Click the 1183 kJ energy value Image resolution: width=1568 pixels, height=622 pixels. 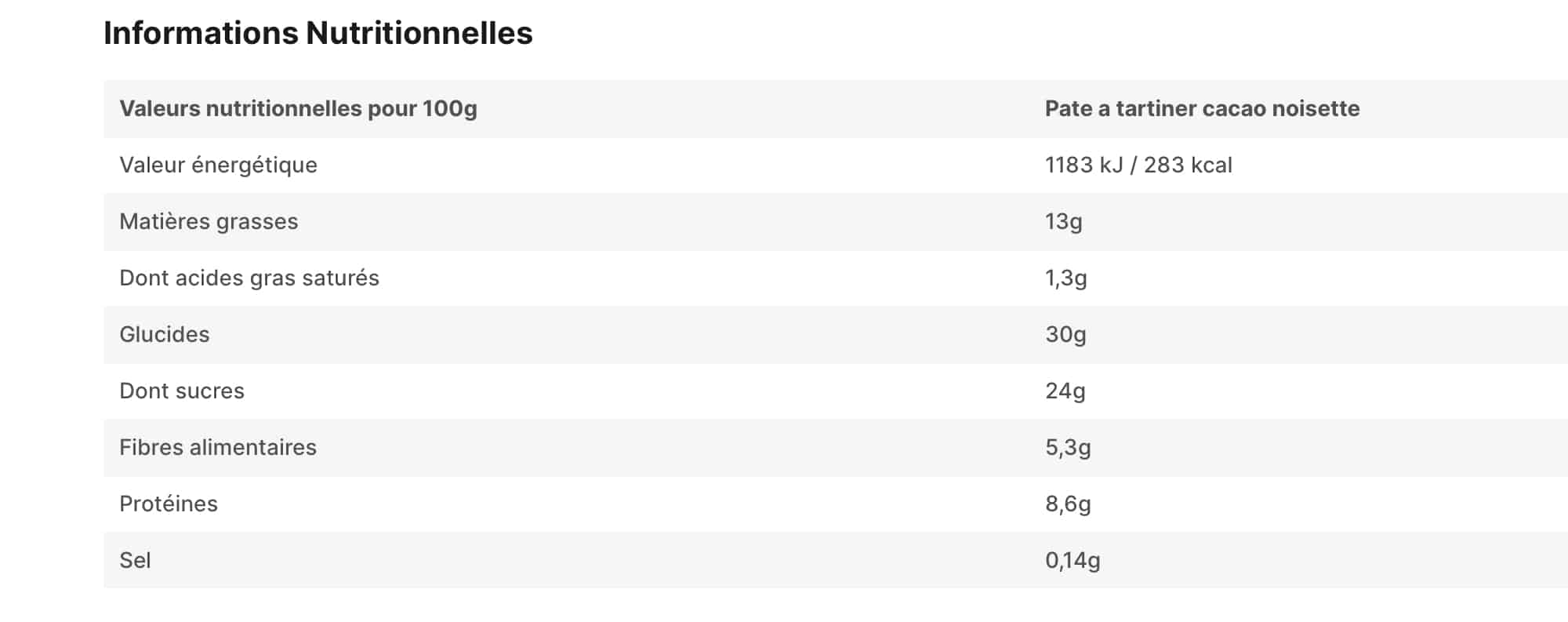(x=1083, y=165)
